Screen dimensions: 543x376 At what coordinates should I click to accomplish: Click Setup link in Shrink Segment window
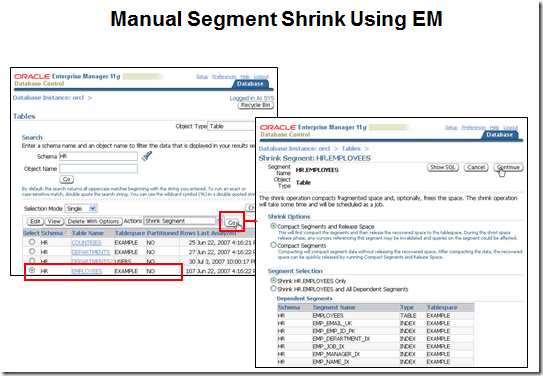[x=451, y=127]
